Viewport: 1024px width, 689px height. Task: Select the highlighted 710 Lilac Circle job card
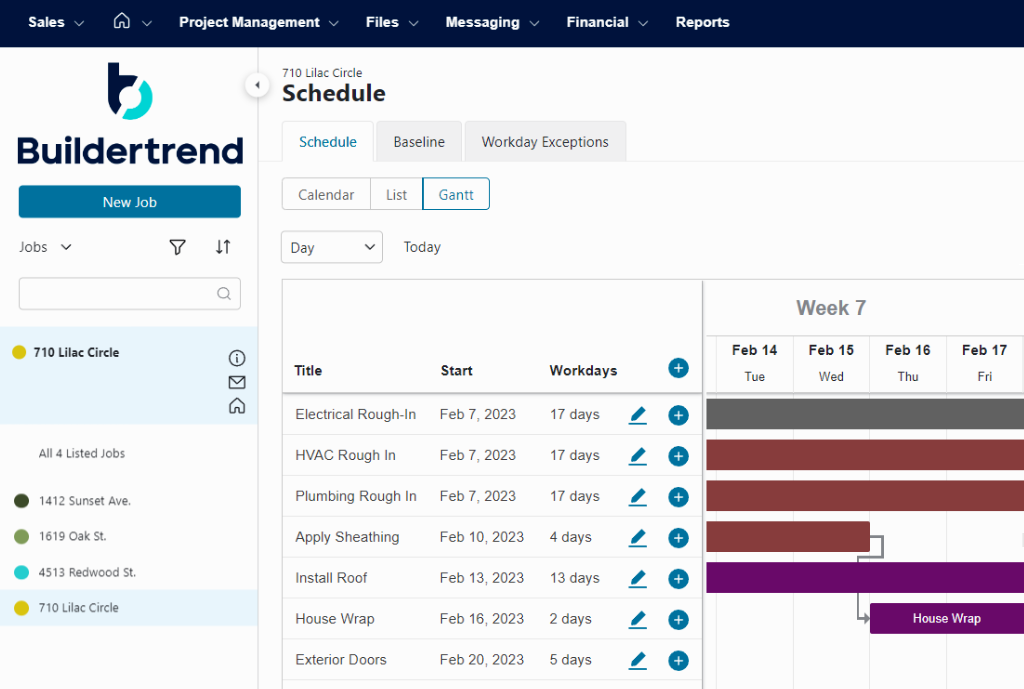click(x=129, y=376)
